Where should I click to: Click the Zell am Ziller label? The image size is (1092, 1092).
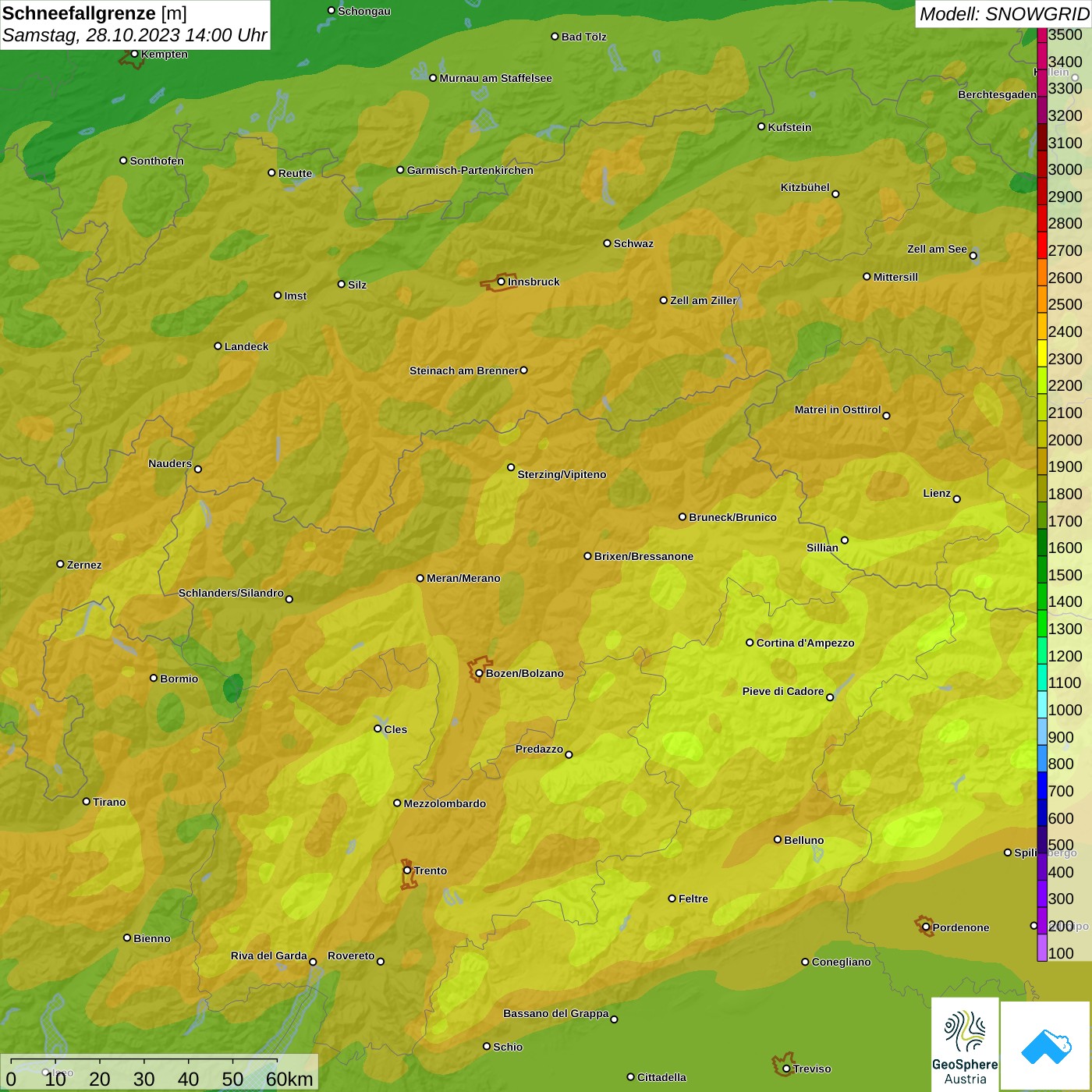(704, 300)
